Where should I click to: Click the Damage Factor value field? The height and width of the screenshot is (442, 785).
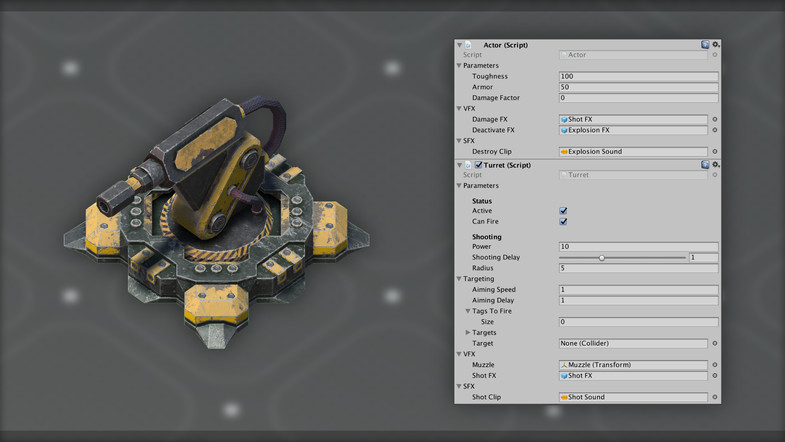coord(638,98)
